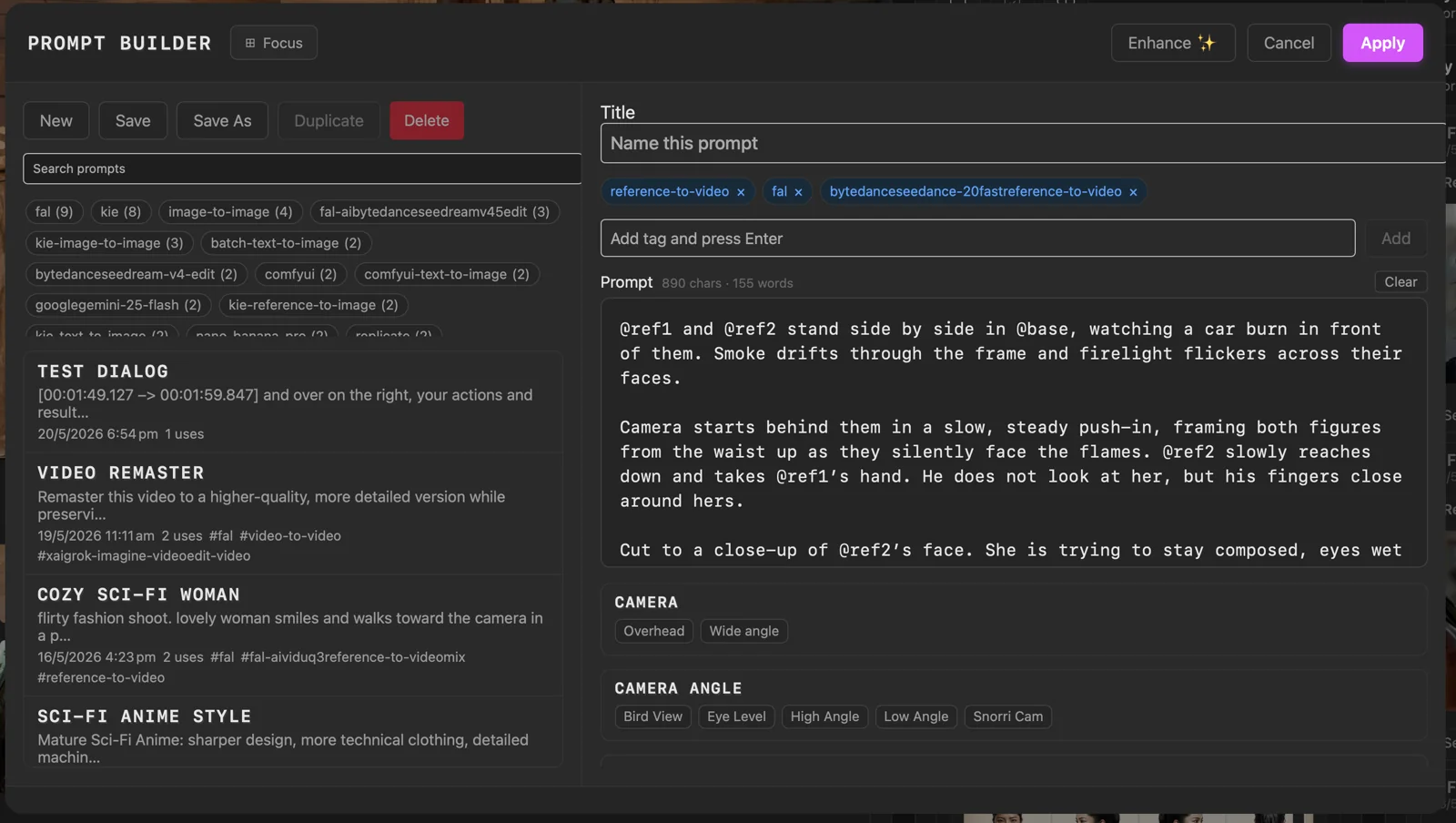Remove the bytedanceseedance-20fastreference-to-video tag
Image resolution: width=1456 pixels, height=823 pixels.
click(1133, 192)
